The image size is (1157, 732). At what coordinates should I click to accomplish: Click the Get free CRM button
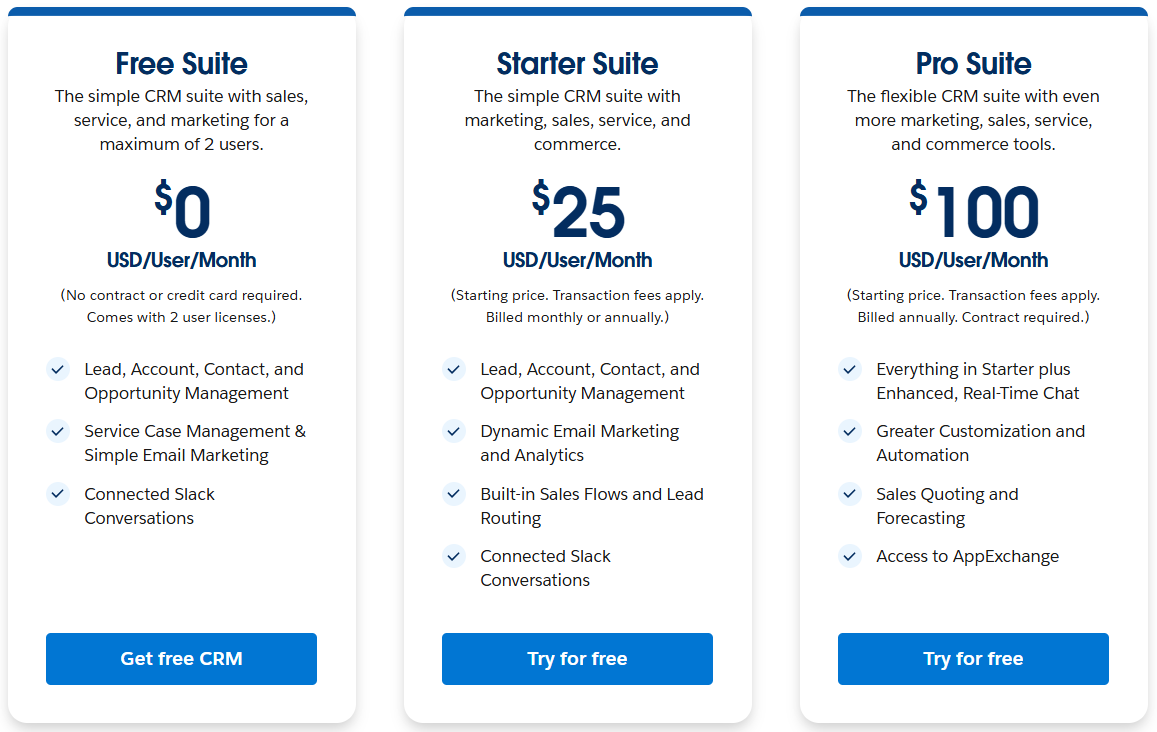click(181, 659)
